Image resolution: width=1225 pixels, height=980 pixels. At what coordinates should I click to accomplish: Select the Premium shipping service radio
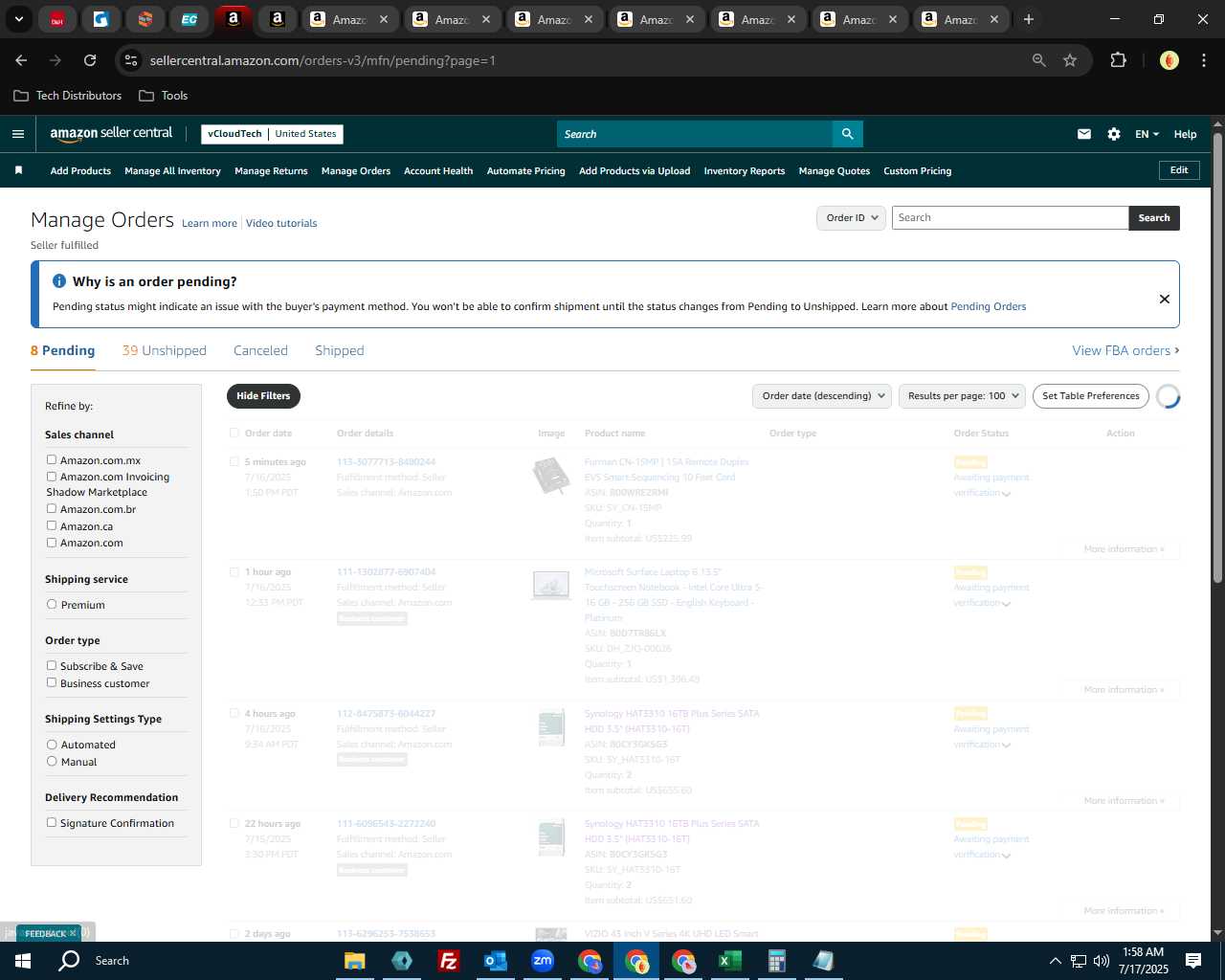pos(52,604)
